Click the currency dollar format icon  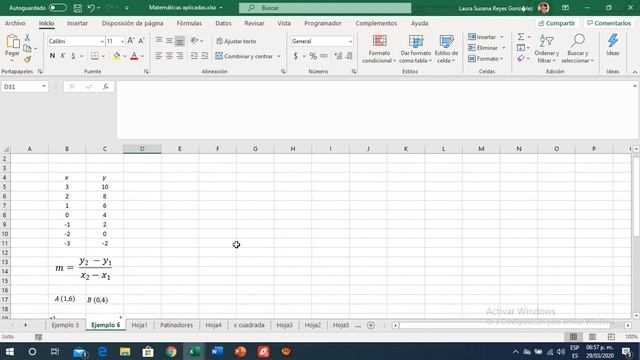[x=296, y=56]
